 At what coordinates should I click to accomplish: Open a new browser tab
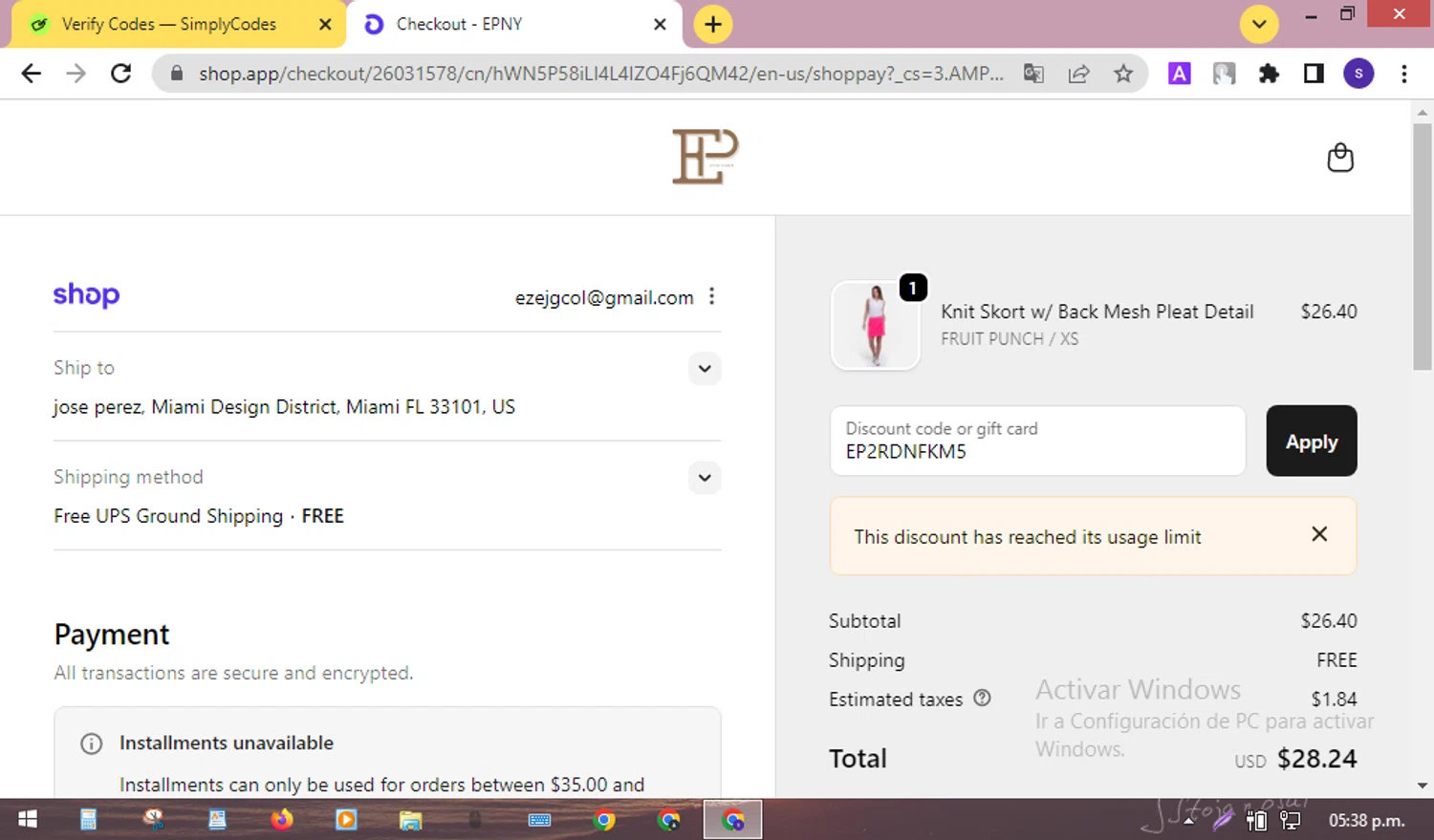713,24
